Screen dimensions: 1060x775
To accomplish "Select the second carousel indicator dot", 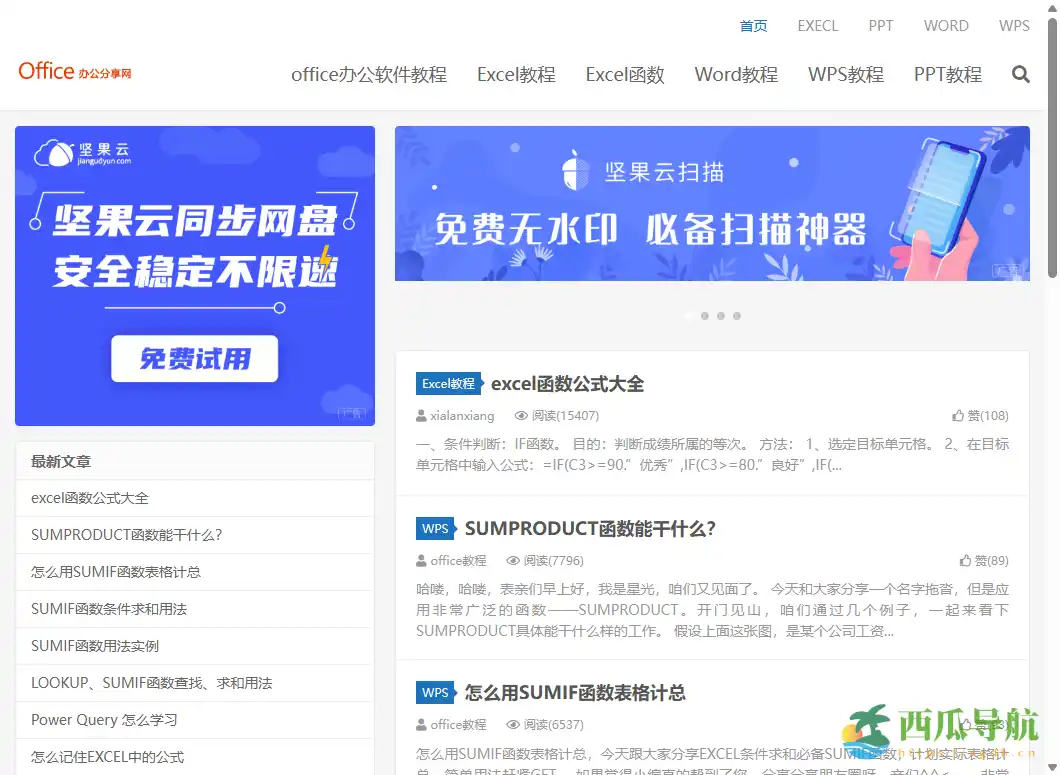I will [x=705, y=315].
